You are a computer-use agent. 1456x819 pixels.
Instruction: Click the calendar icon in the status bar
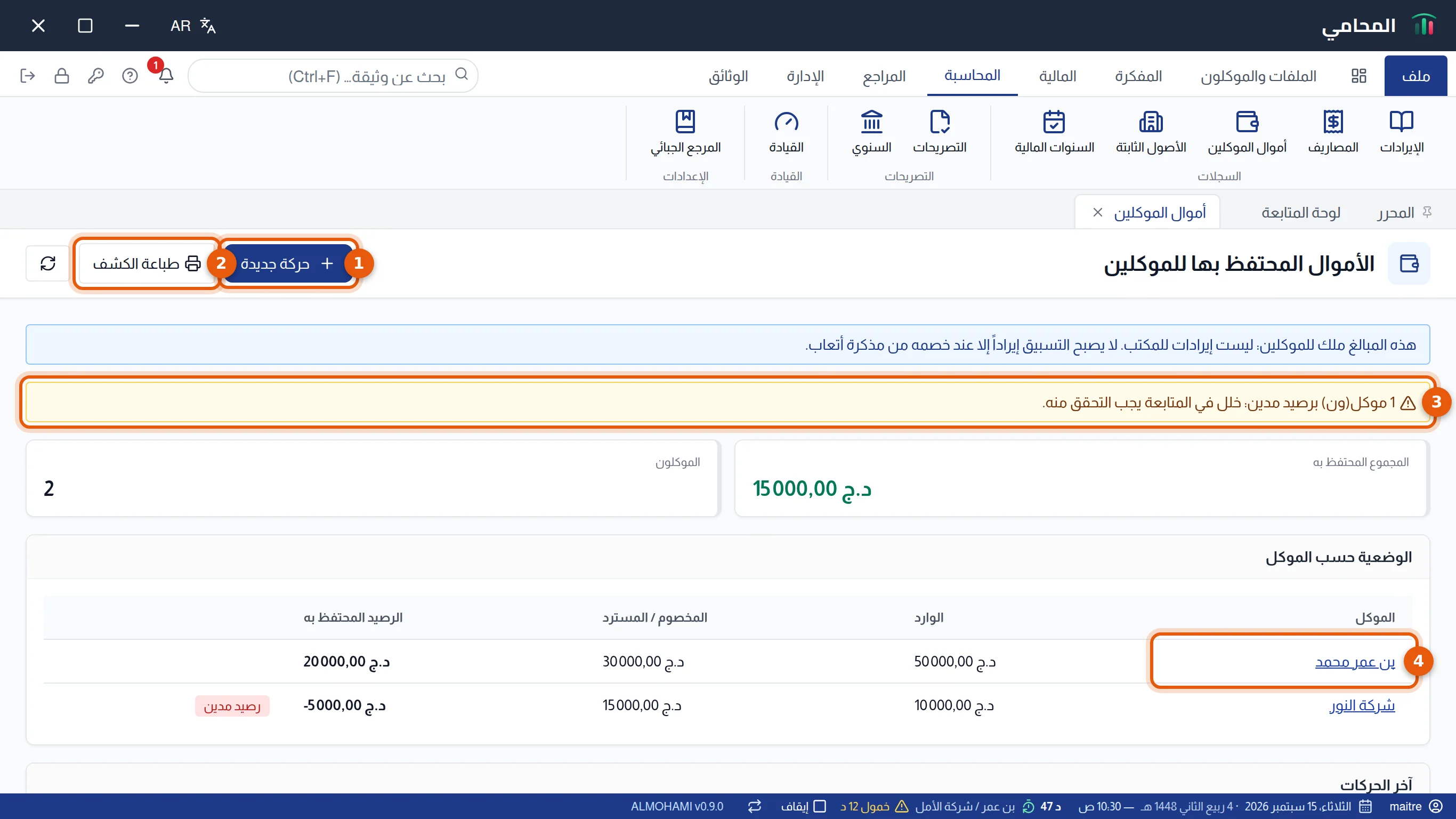coord(1366,806)
